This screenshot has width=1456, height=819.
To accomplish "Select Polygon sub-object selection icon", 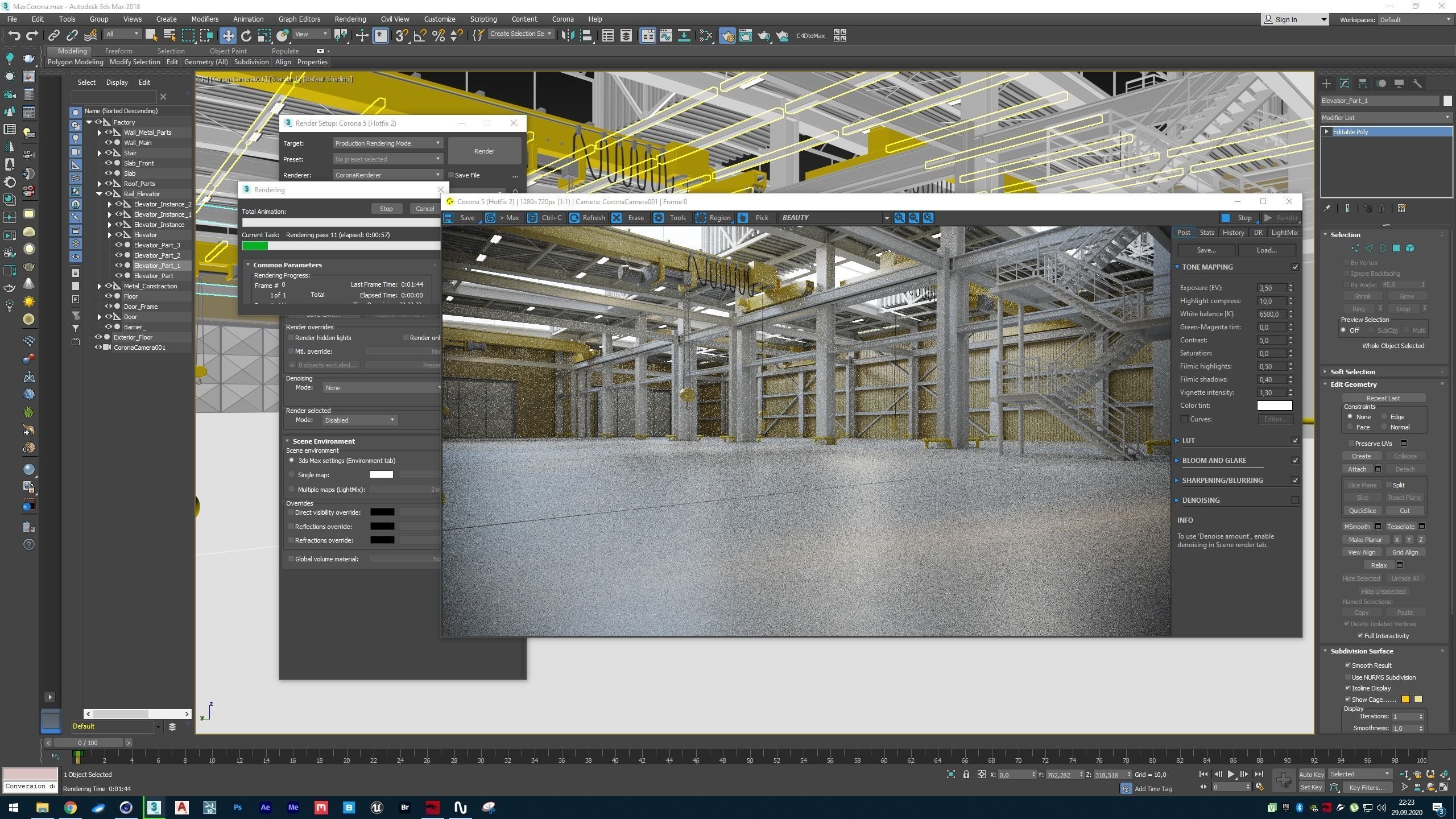I will pos(1396,248).
